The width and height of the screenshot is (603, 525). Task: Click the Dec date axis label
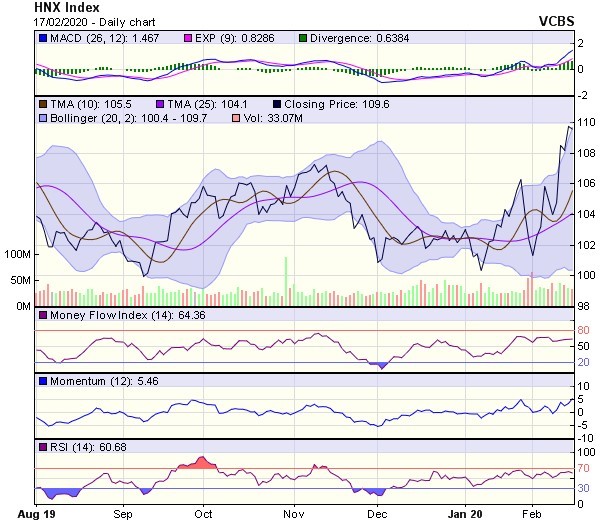pos(377,513)
